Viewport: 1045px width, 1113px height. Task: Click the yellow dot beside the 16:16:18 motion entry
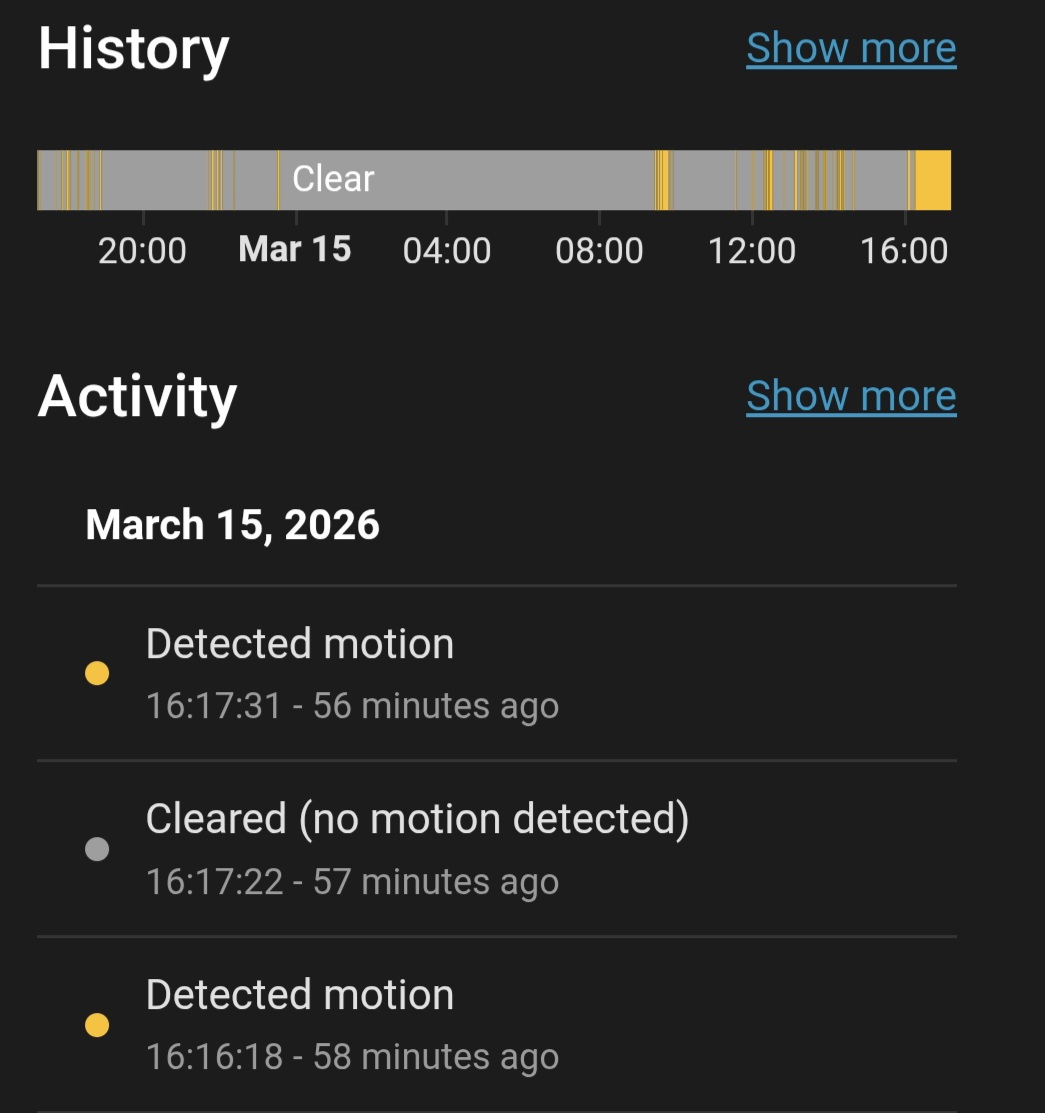coord(97,1025)
